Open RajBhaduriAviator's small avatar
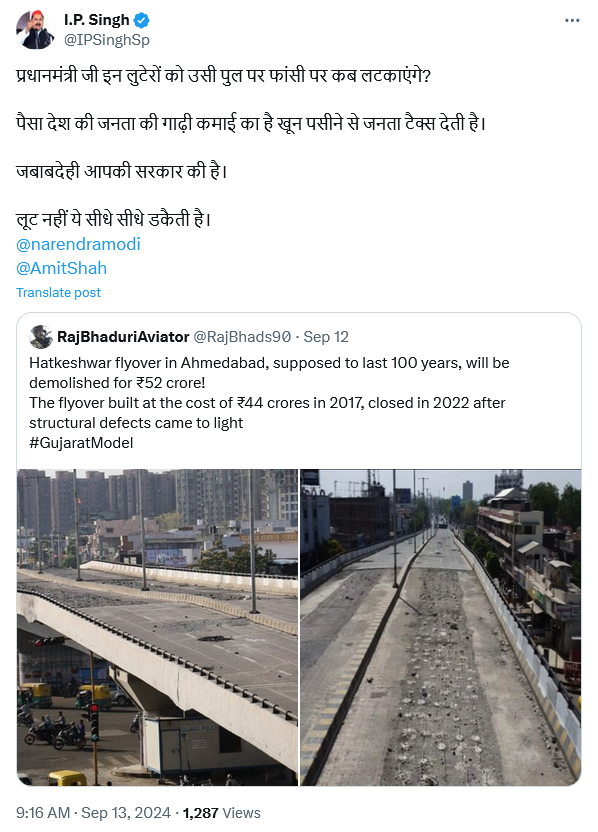Image resolution: width=598 pixels, height=832 pixels. (x=41, y=337)
